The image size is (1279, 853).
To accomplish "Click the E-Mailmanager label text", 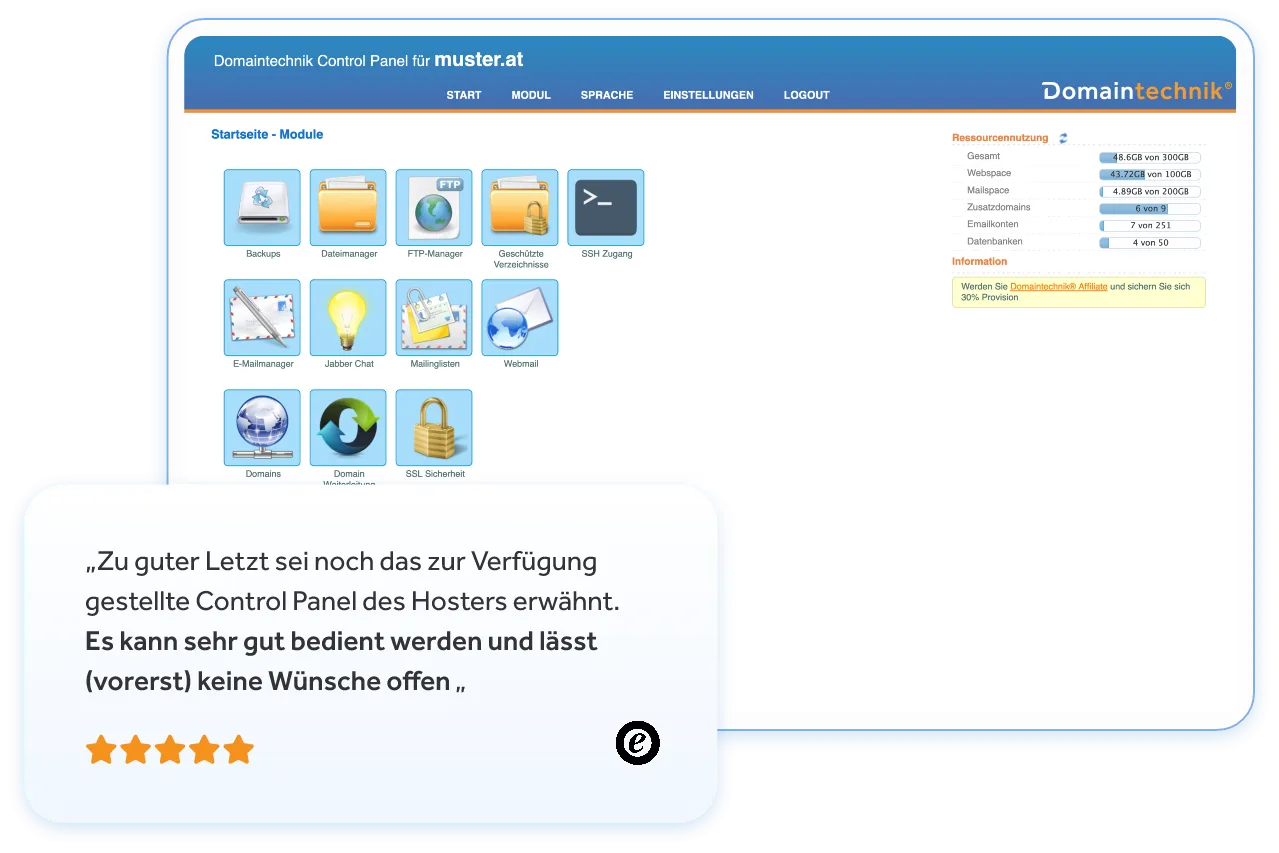I will [263, 364].
